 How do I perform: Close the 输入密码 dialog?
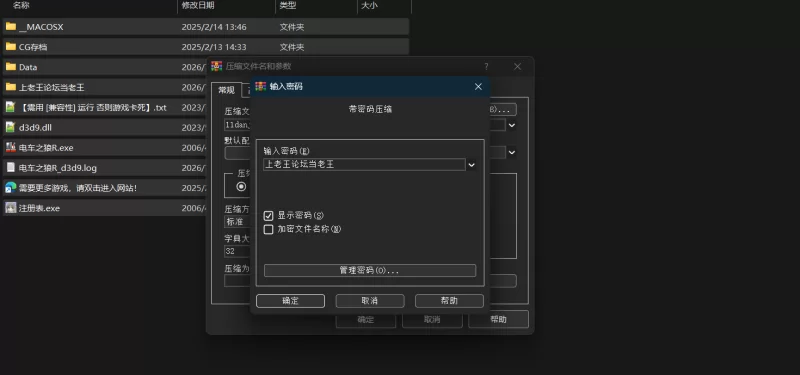pyautogui.click(x=478, y=87)
